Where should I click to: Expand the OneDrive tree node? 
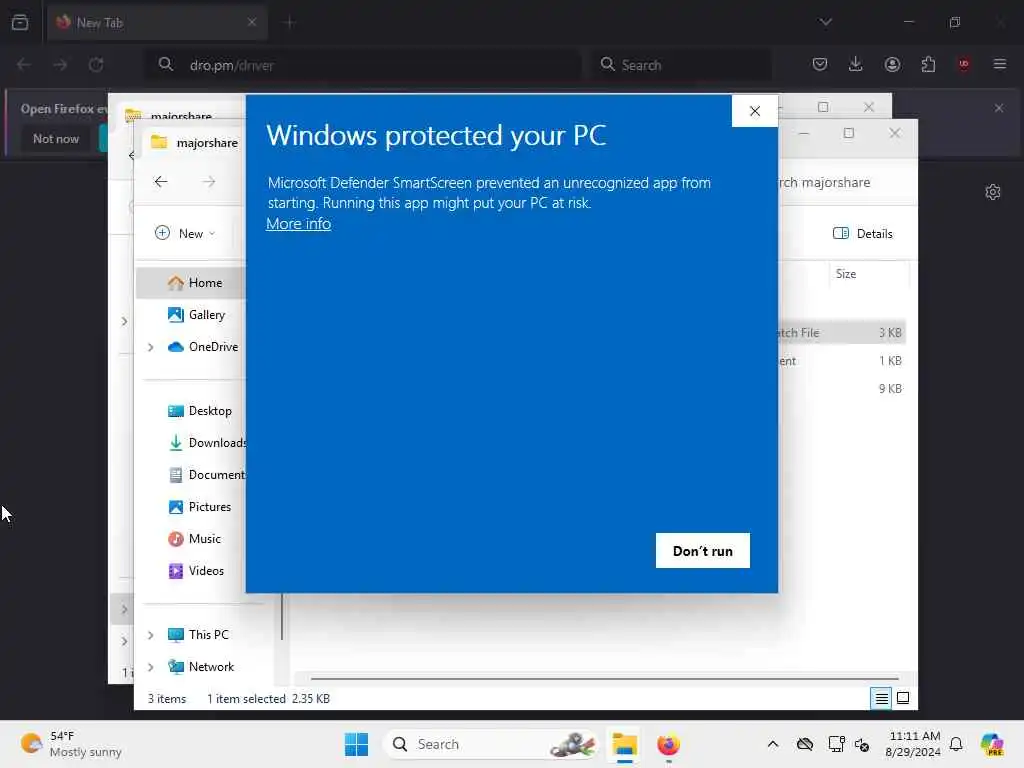tap(151, 347)
